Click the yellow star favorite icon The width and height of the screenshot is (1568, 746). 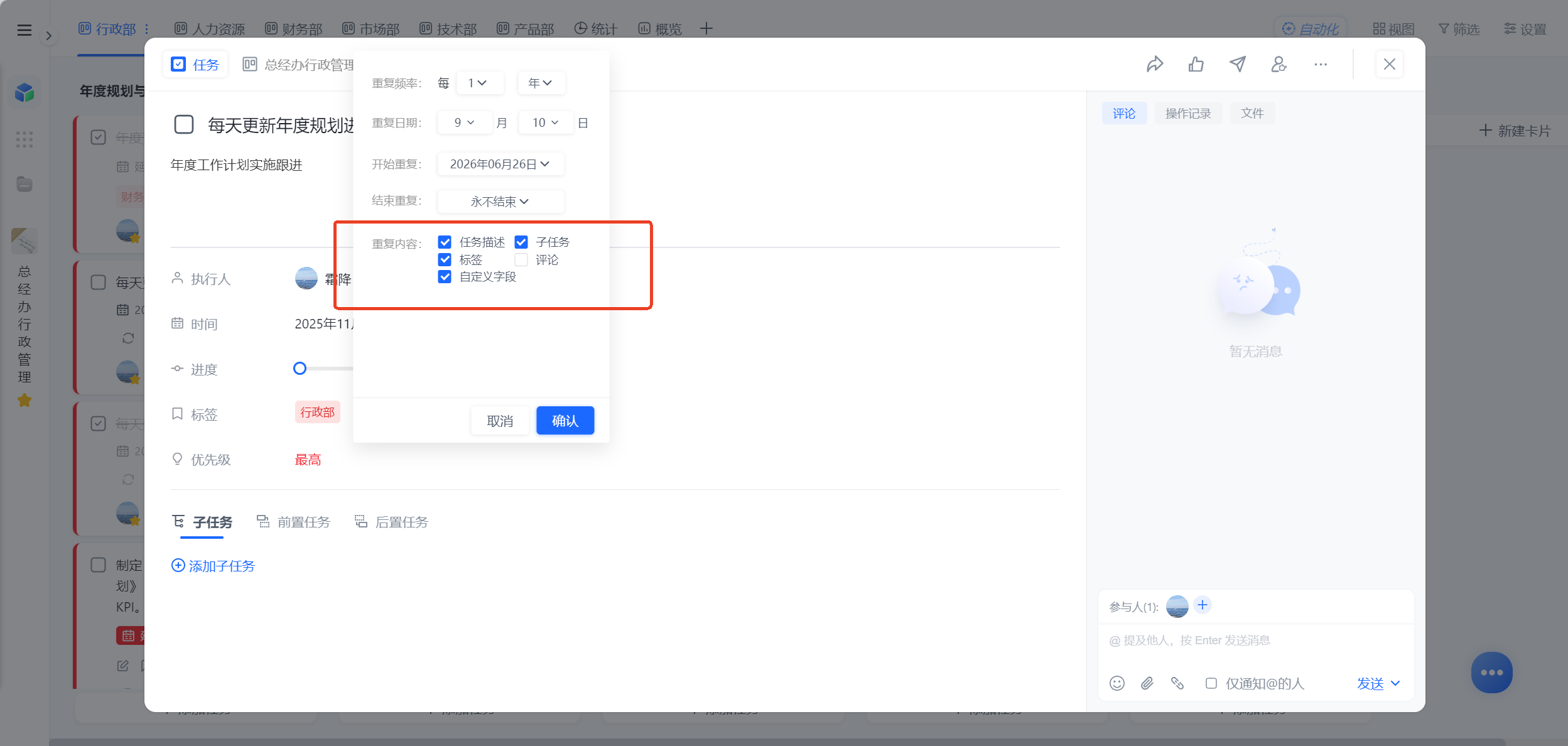point(24,400)
